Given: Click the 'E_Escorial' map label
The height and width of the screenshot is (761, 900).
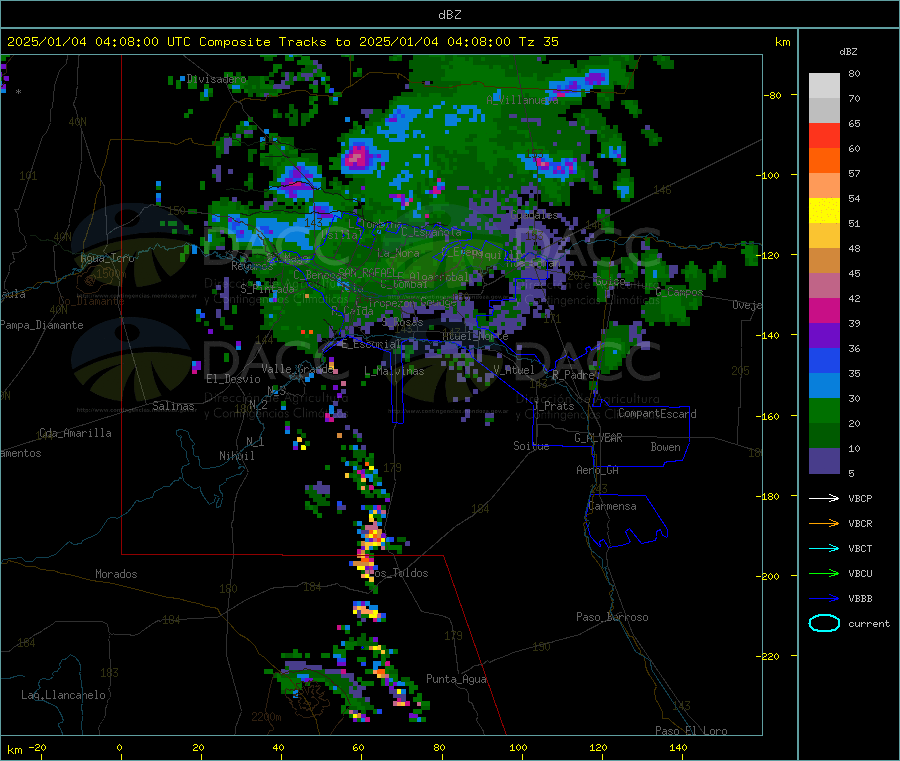Looking at the screenshot, I should pos(371,344).
